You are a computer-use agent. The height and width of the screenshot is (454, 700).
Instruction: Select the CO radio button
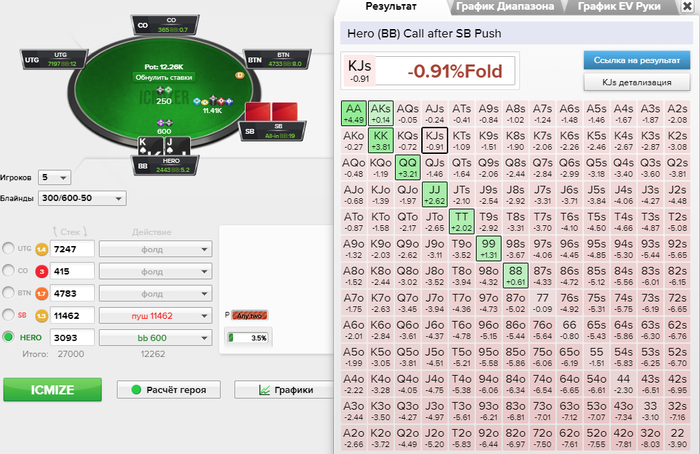8,271
